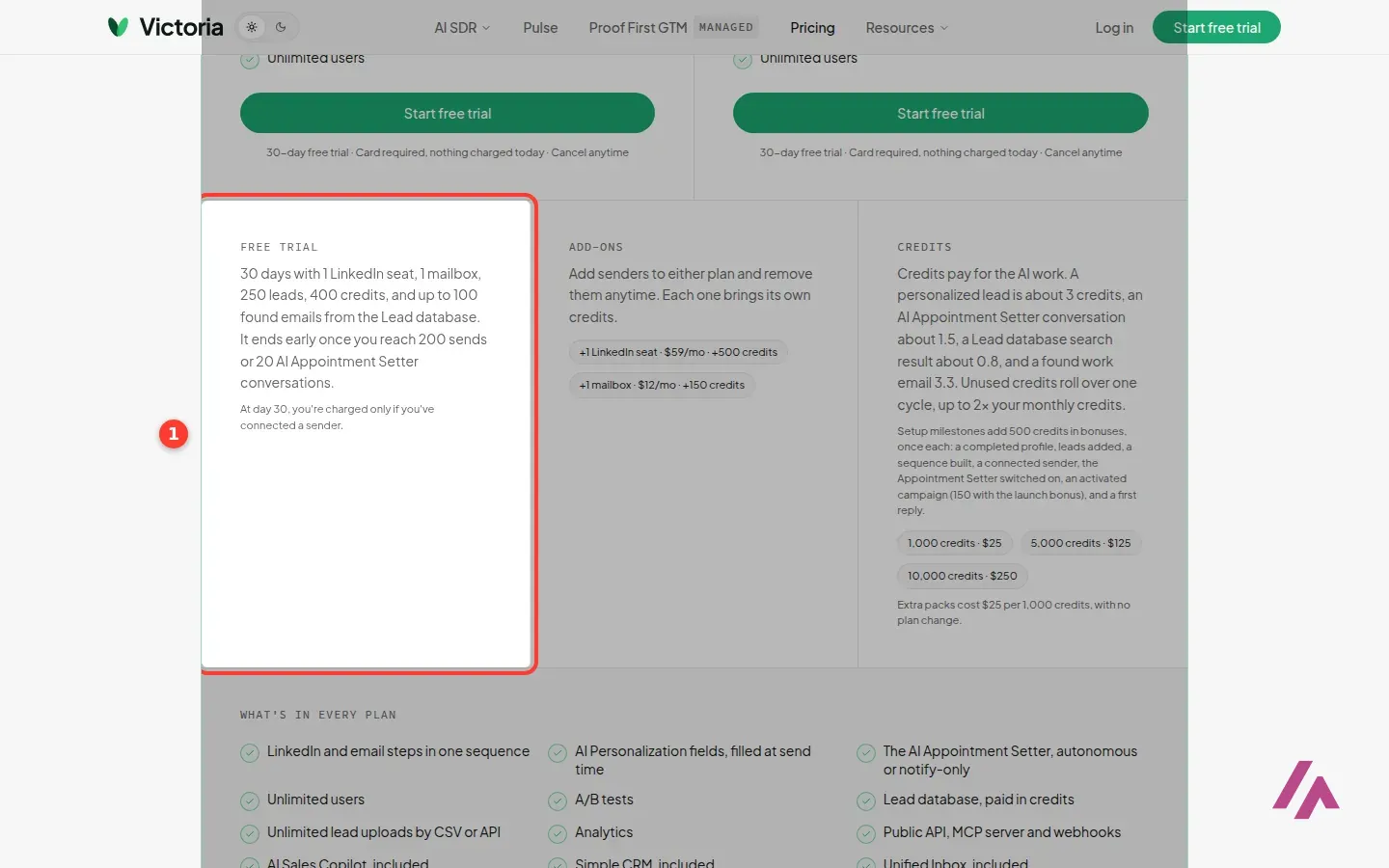
Task: Click the MANAGED badge in the navigation
Action: (x=726, y=27)
